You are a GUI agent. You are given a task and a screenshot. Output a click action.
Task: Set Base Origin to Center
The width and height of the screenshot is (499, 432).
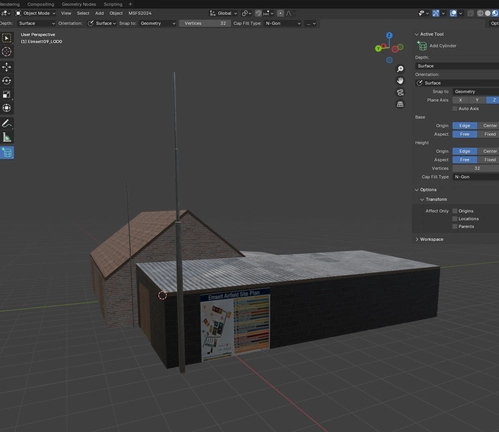488,126
